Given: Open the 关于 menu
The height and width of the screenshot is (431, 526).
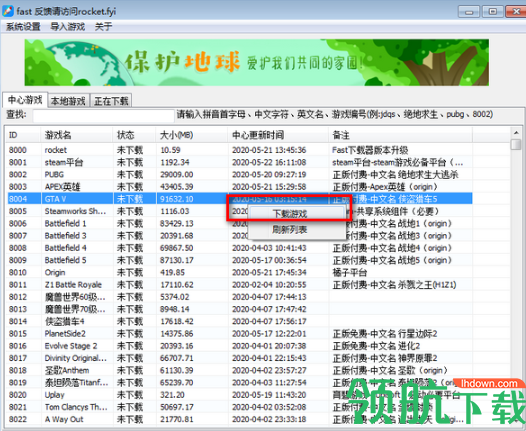Looking at the screenshot, I should (103, 26).
